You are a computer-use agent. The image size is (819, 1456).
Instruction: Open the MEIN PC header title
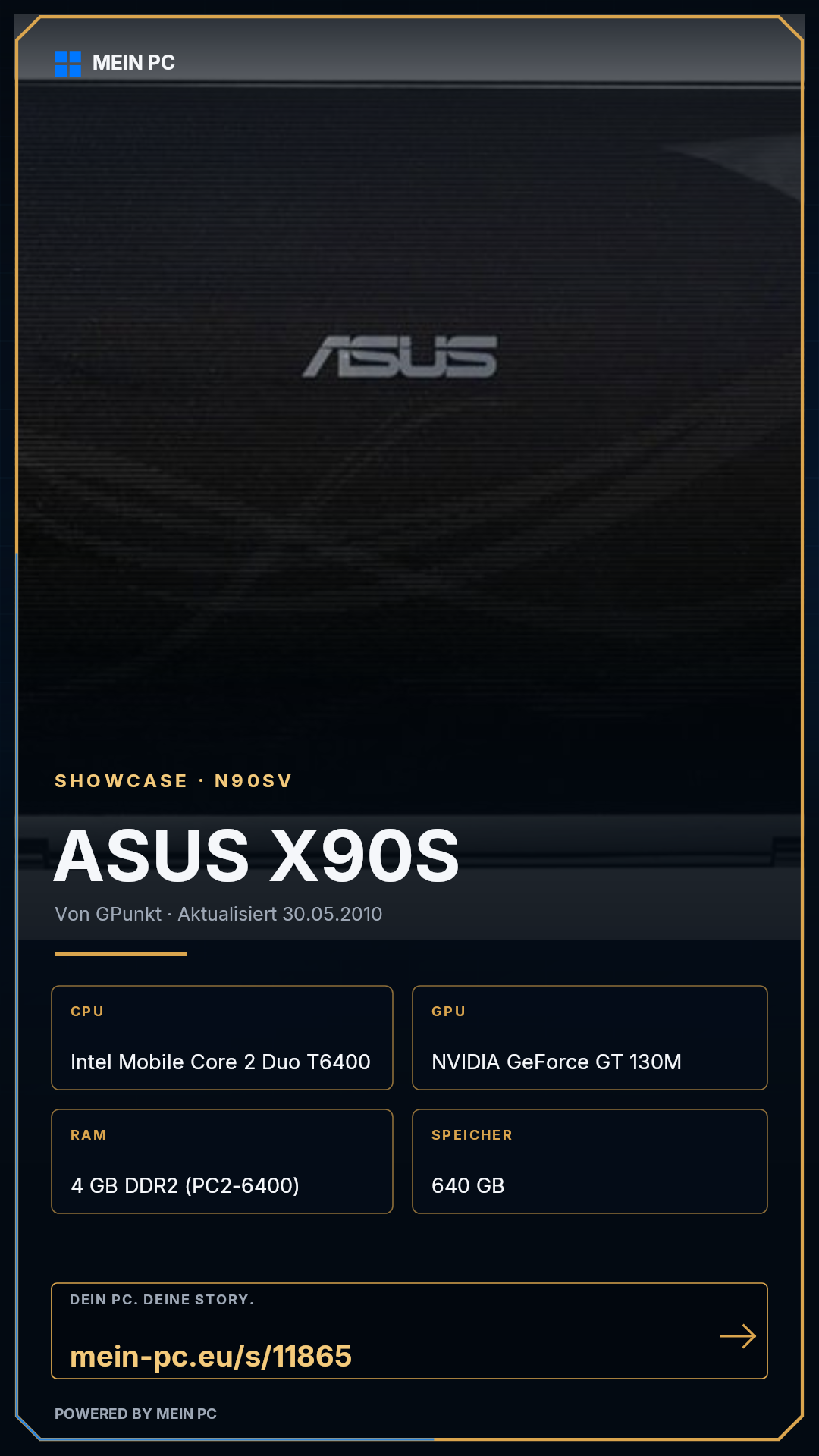click(x=133, y=63)
